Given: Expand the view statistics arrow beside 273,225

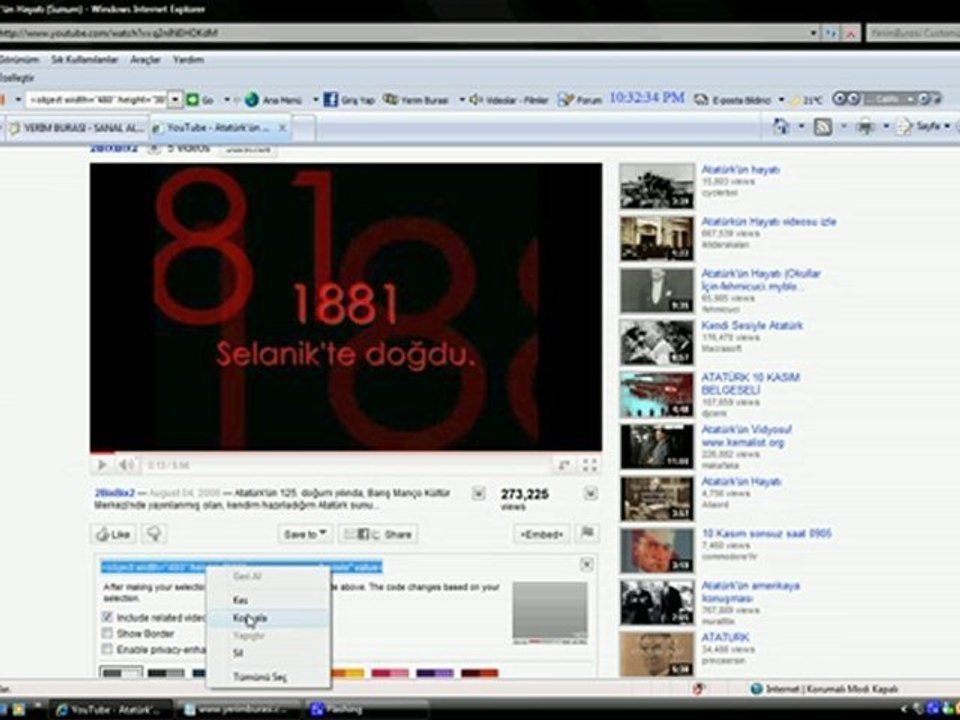Looking at the screenshot, I should click(590, 493).
